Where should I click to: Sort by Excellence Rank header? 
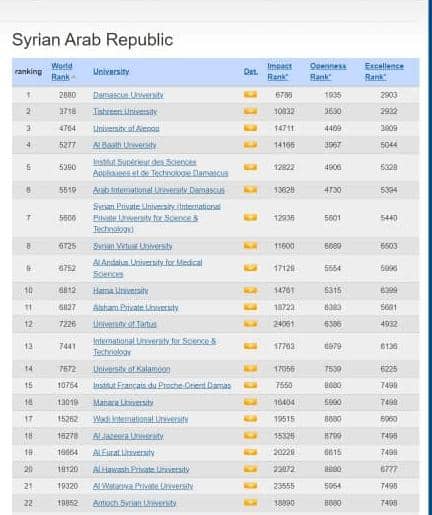pos(384,71)
